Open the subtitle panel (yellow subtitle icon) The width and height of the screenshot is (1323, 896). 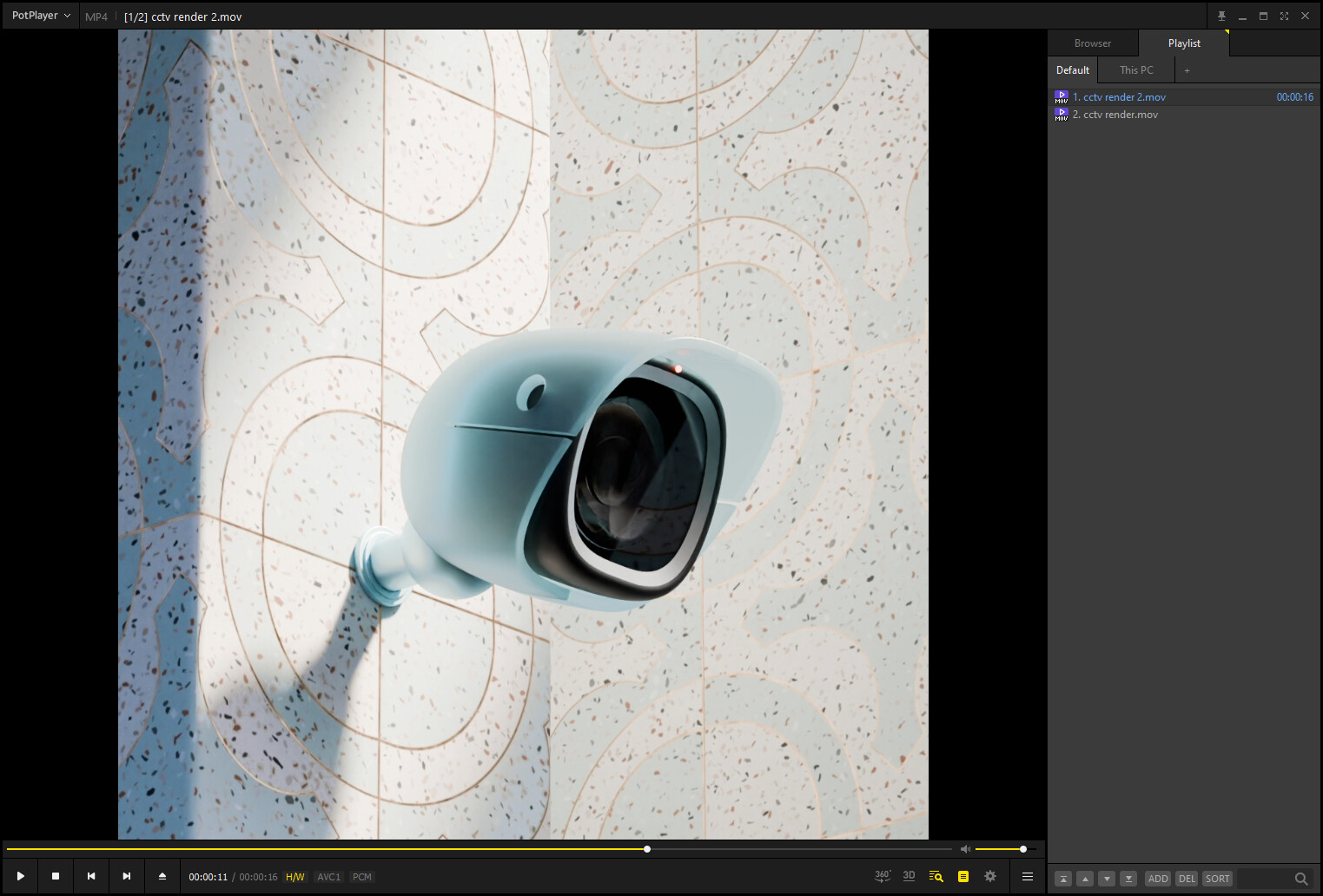963,876
